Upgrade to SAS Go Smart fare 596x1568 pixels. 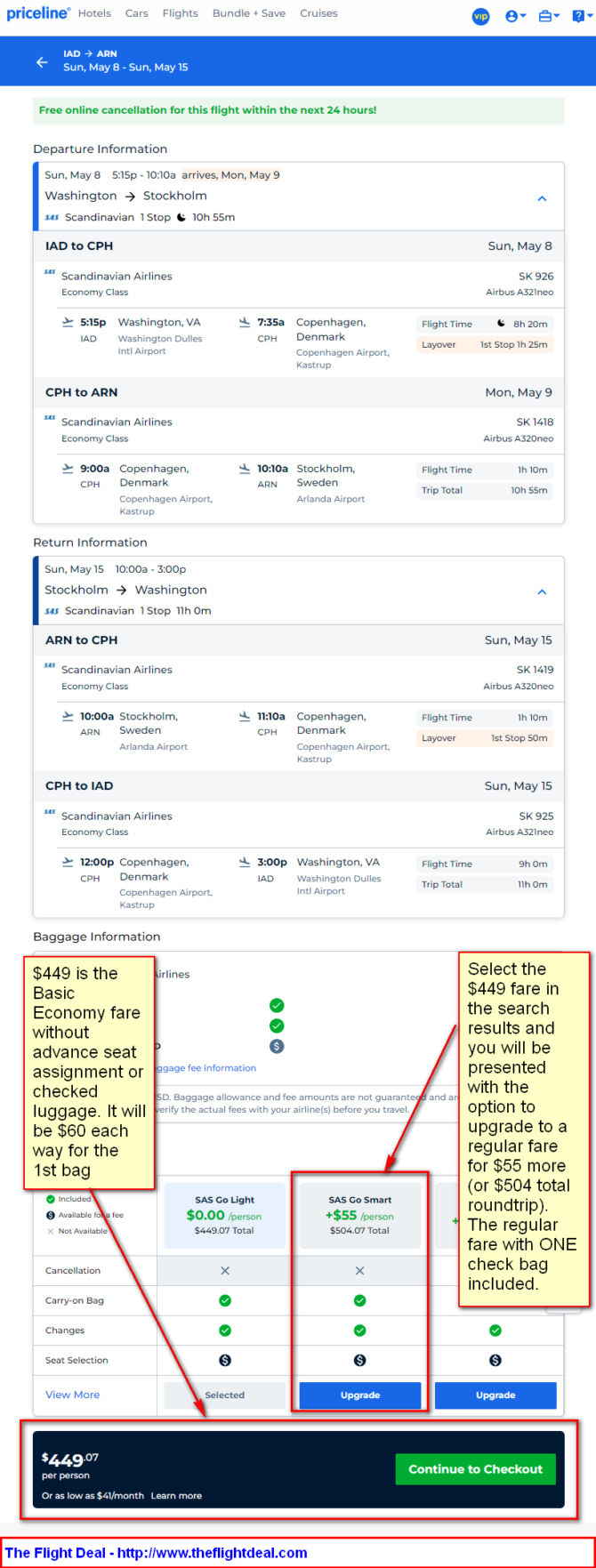point(360,1395)
